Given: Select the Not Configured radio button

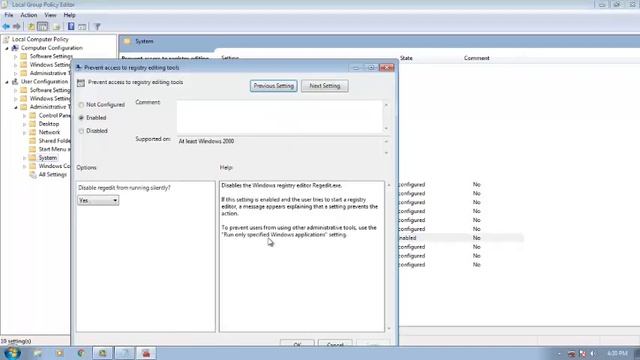Looking at the screenshot, I should pyautogui.click(x=81, y=105).
